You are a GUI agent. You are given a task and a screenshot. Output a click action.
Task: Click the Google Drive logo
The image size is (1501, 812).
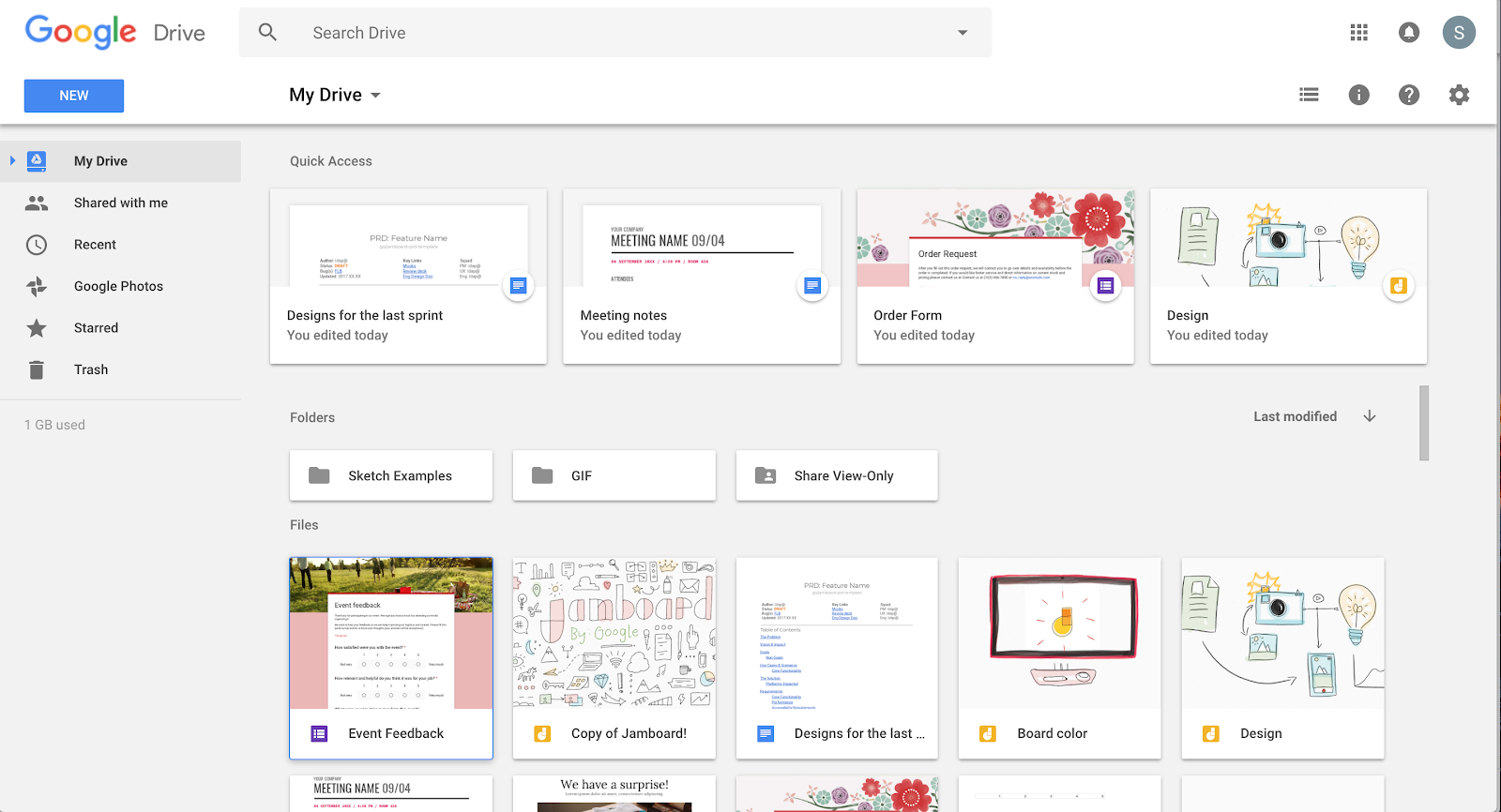[115, 33]
